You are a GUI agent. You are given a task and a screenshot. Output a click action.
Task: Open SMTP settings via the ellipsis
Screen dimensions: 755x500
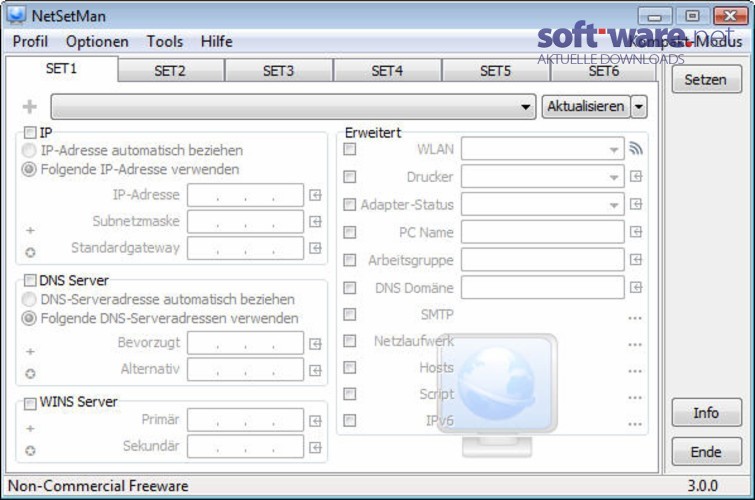click(x=635, y=318)
